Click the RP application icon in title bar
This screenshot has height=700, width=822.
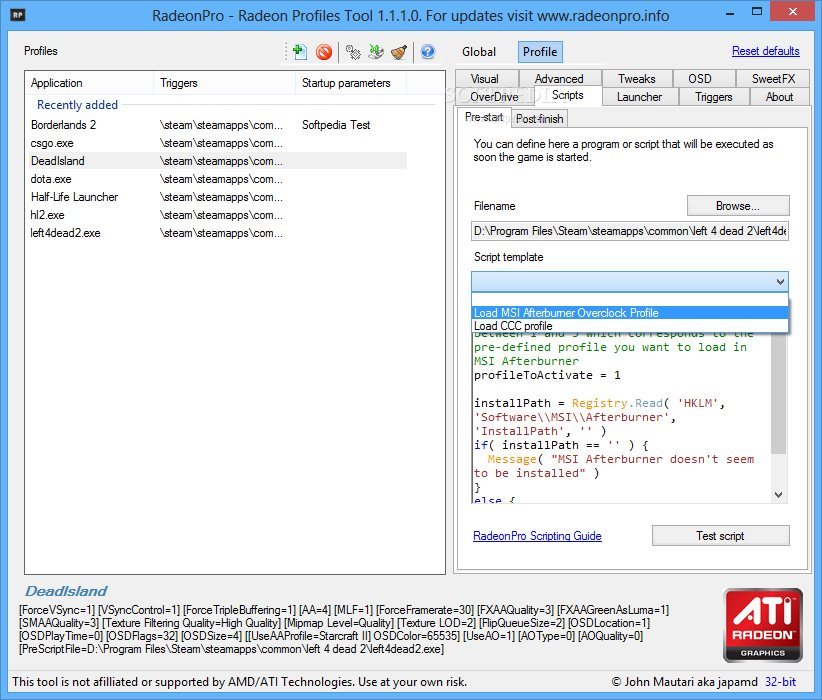[18, 15]
